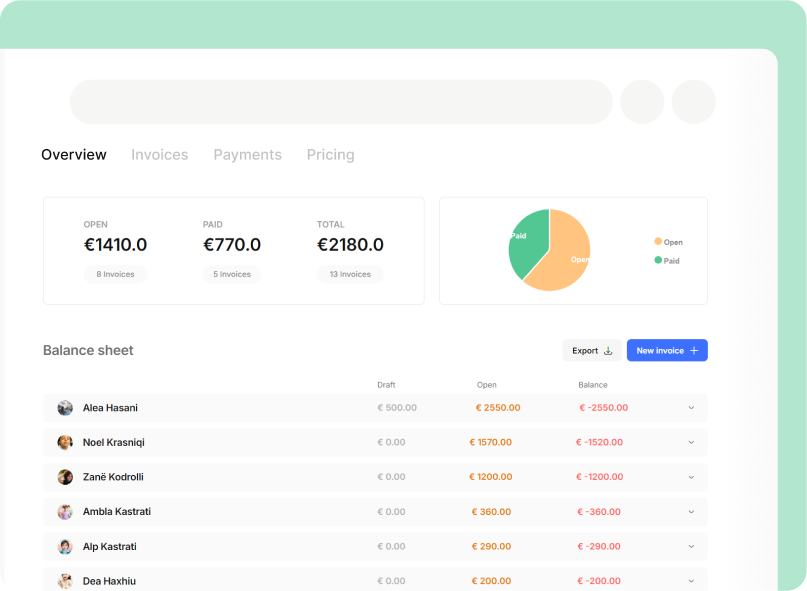Click the 8 Invoices pill under Open
Screen dimensions: 807x591
[115, 274]
